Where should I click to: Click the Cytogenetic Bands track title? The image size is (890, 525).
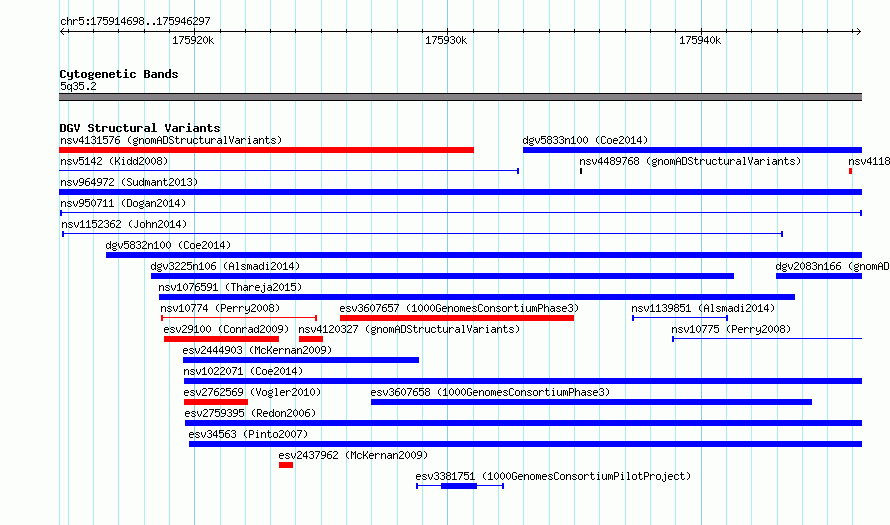tap(119, 74)
